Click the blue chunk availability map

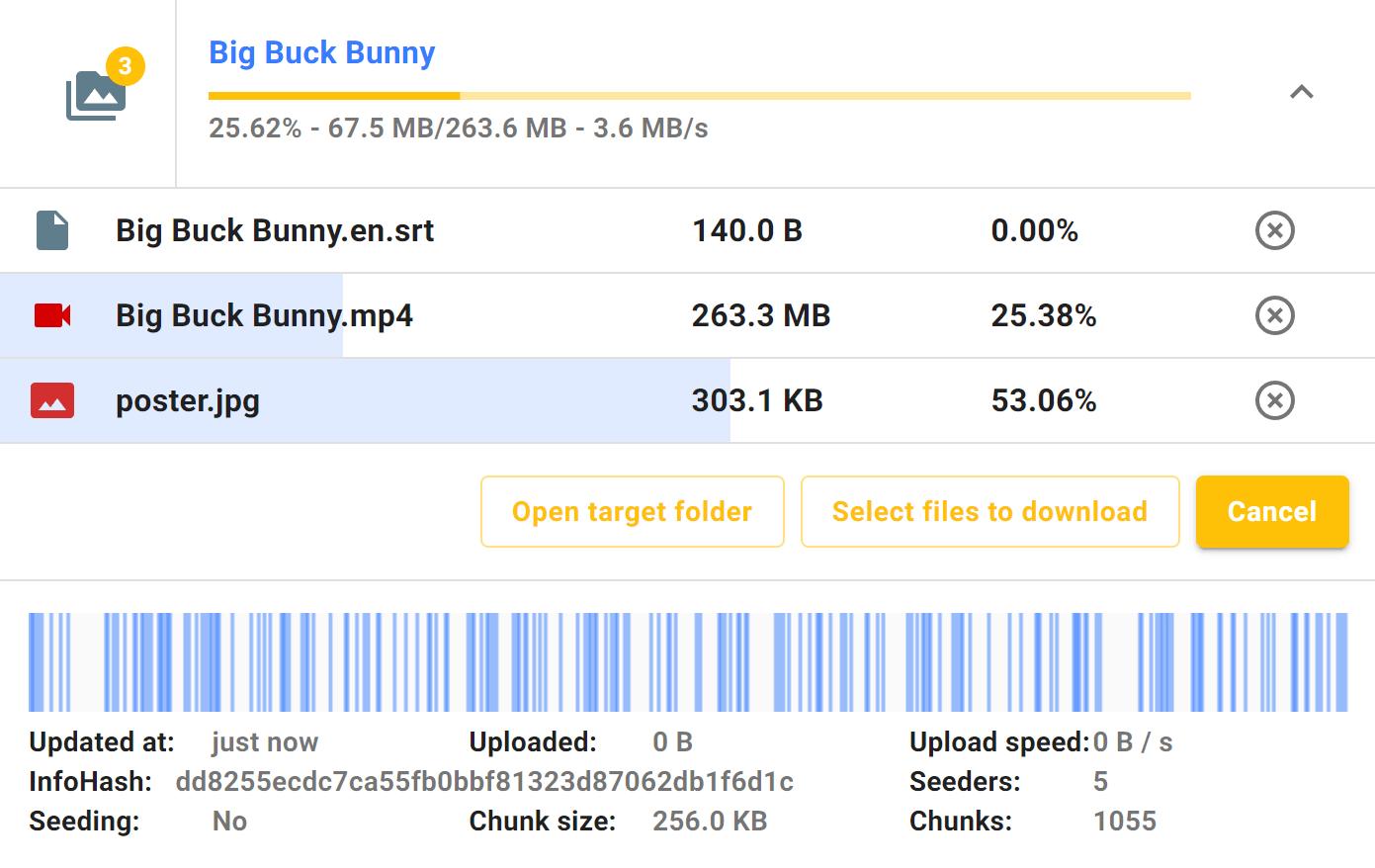(687, 661)
